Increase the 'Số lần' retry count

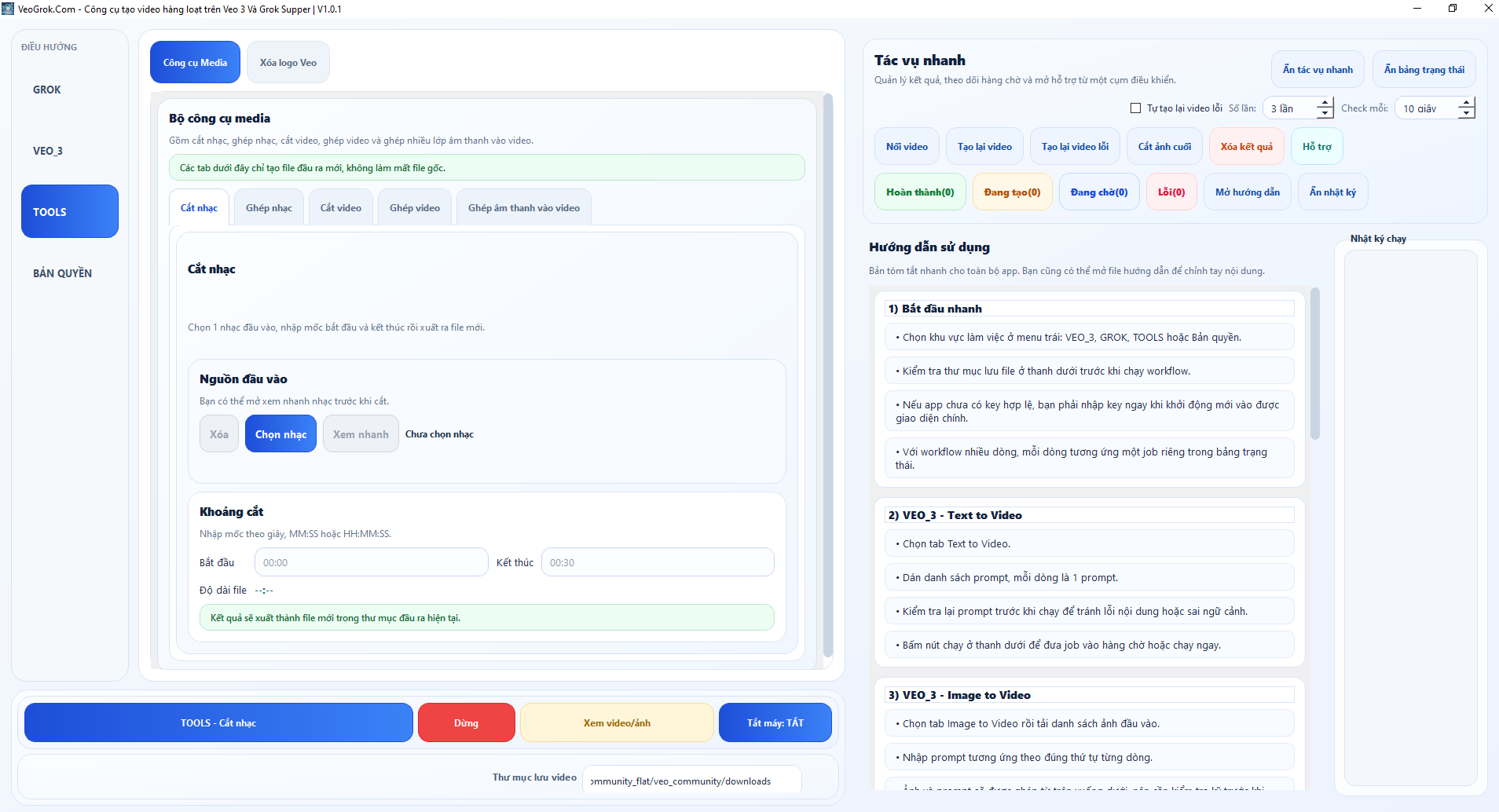click(1325, 103)
